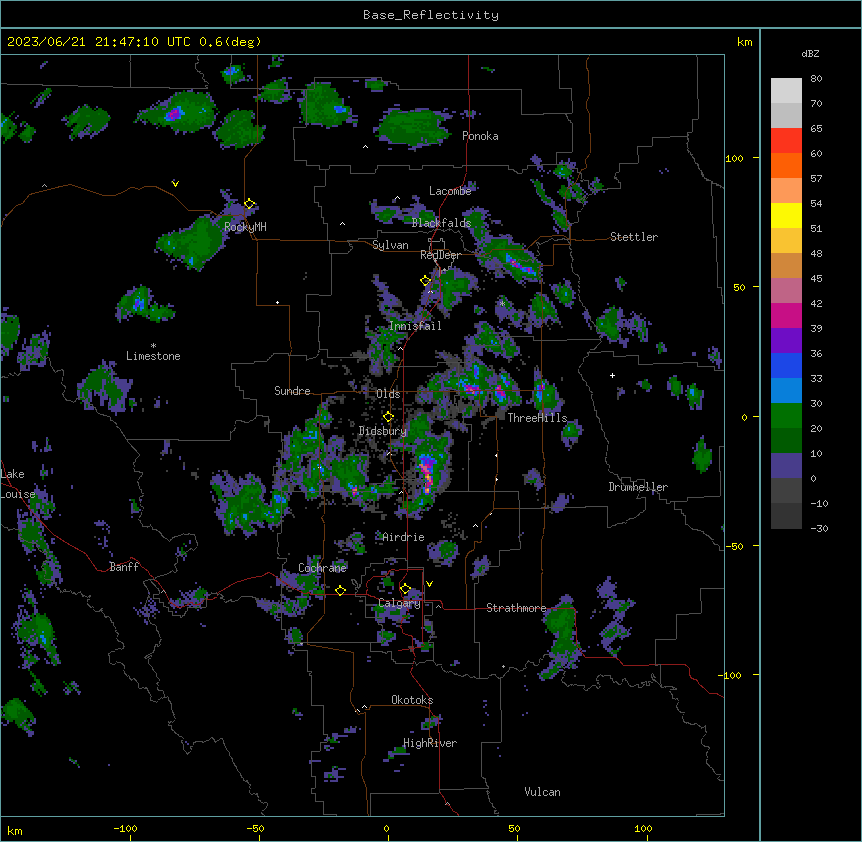Image resolution: width=862 pixels, height=842 pixels.
Task: Click the ThreeHills label
Action: pyautogui.click(x=537, y=418)
